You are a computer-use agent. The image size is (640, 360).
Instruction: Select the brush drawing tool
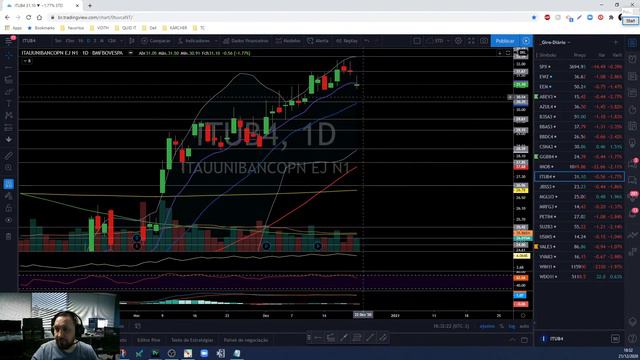coord(9,91)
